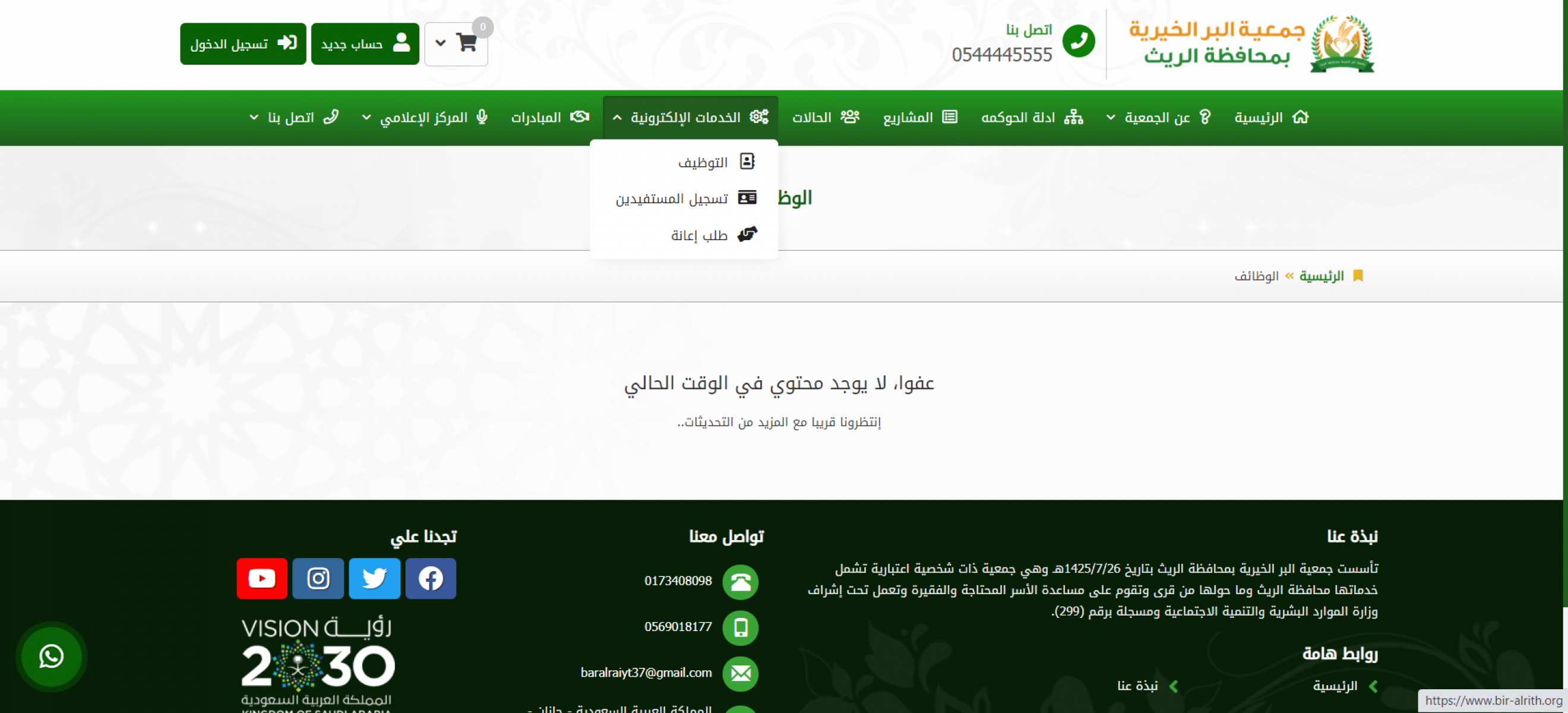Click the microphone icon beside المركز الإعلامي
Image resolution: width=1568 pixels, height=713 pixels.
pos(482,117)
